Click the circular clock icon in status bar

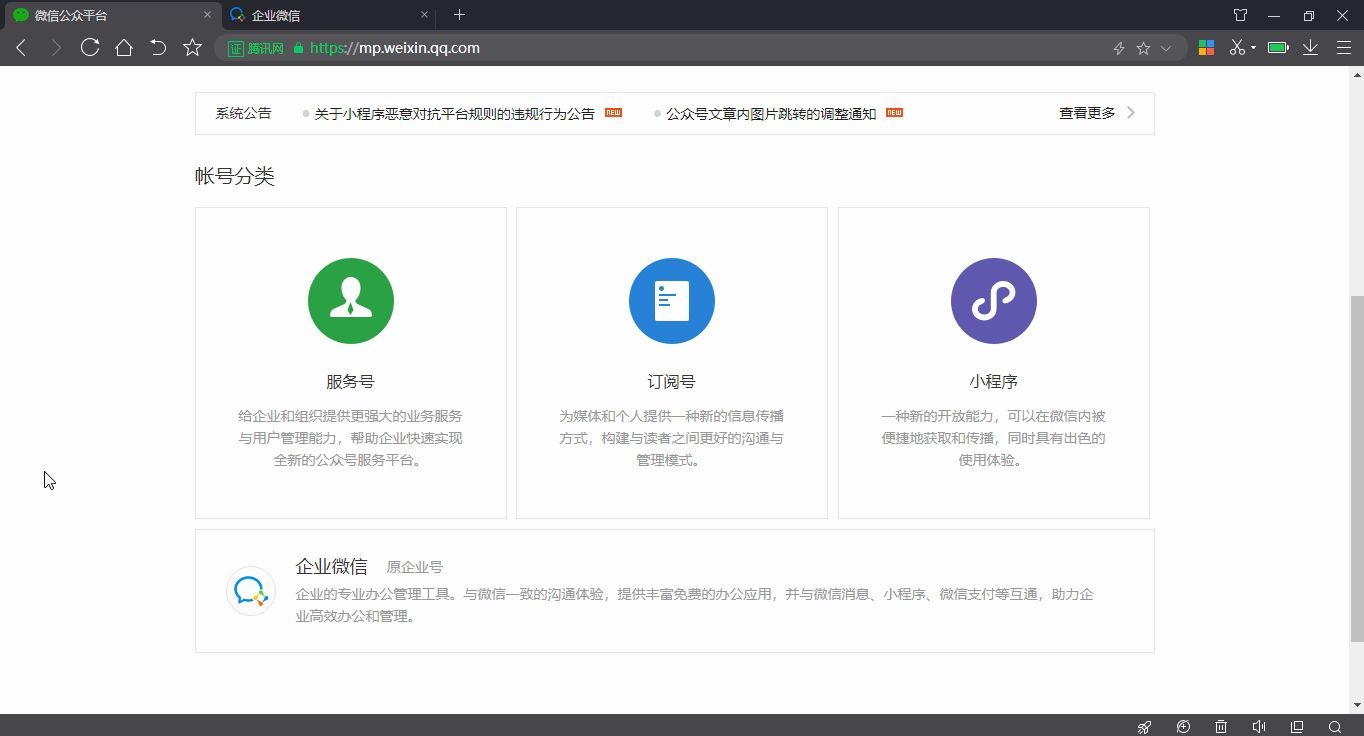[x=1184, y=727]
